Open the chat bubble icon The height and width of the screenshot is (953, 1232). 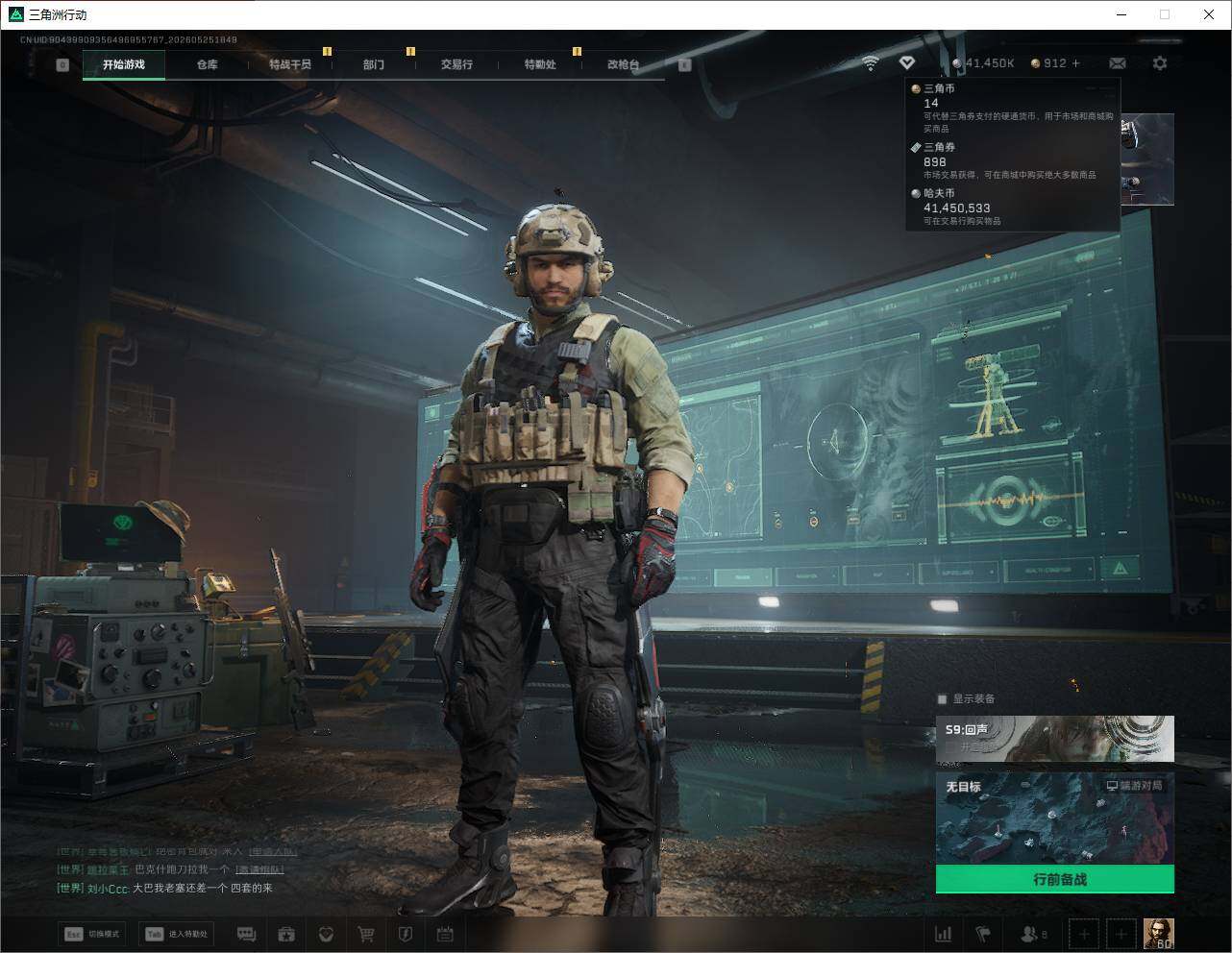tap(246, 934)
